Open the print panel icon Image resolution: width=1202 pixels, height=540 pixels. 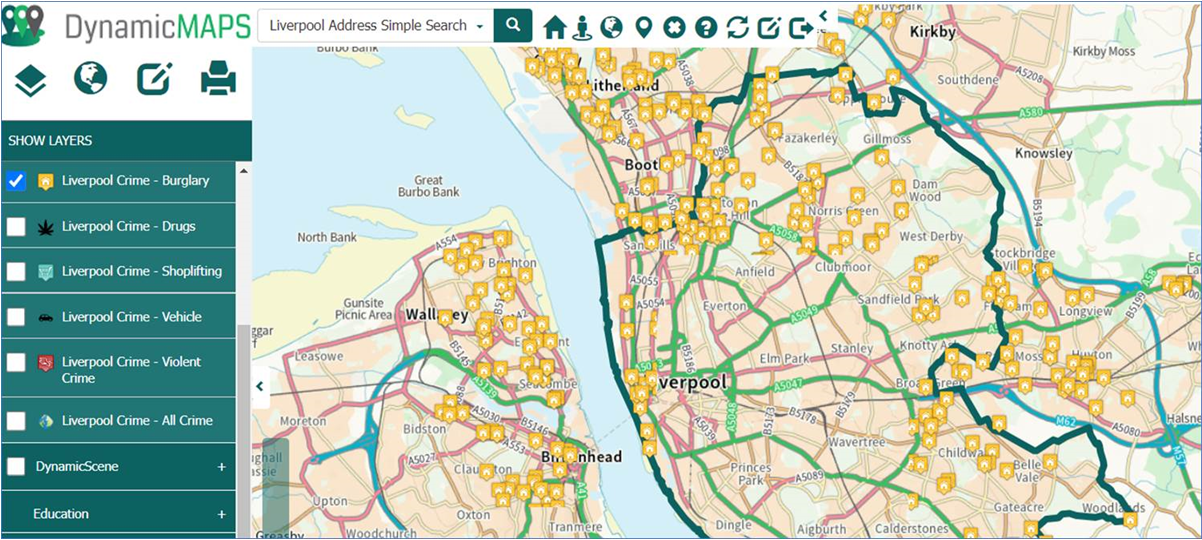pos(218,78)
